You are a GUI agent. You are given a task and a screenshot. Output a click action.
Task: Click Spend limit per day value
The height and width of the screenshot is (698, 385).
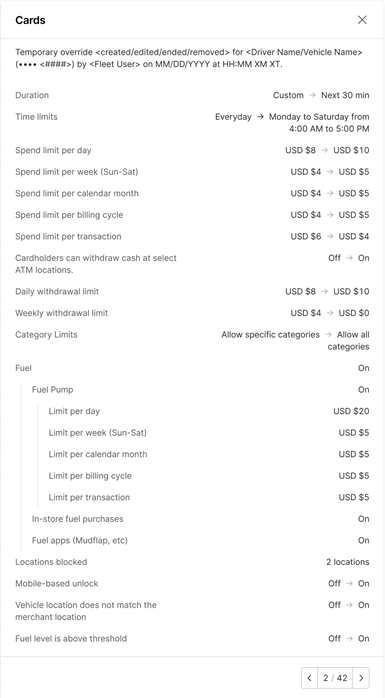(x=327, y=150)
